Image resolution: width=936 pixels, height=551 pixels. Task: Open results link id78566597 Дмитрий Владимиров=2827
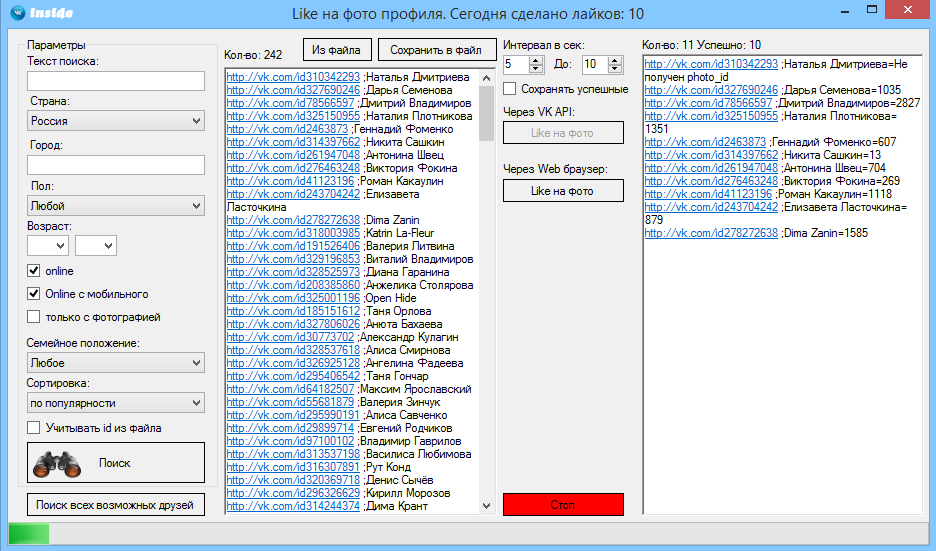coord(708,103)
